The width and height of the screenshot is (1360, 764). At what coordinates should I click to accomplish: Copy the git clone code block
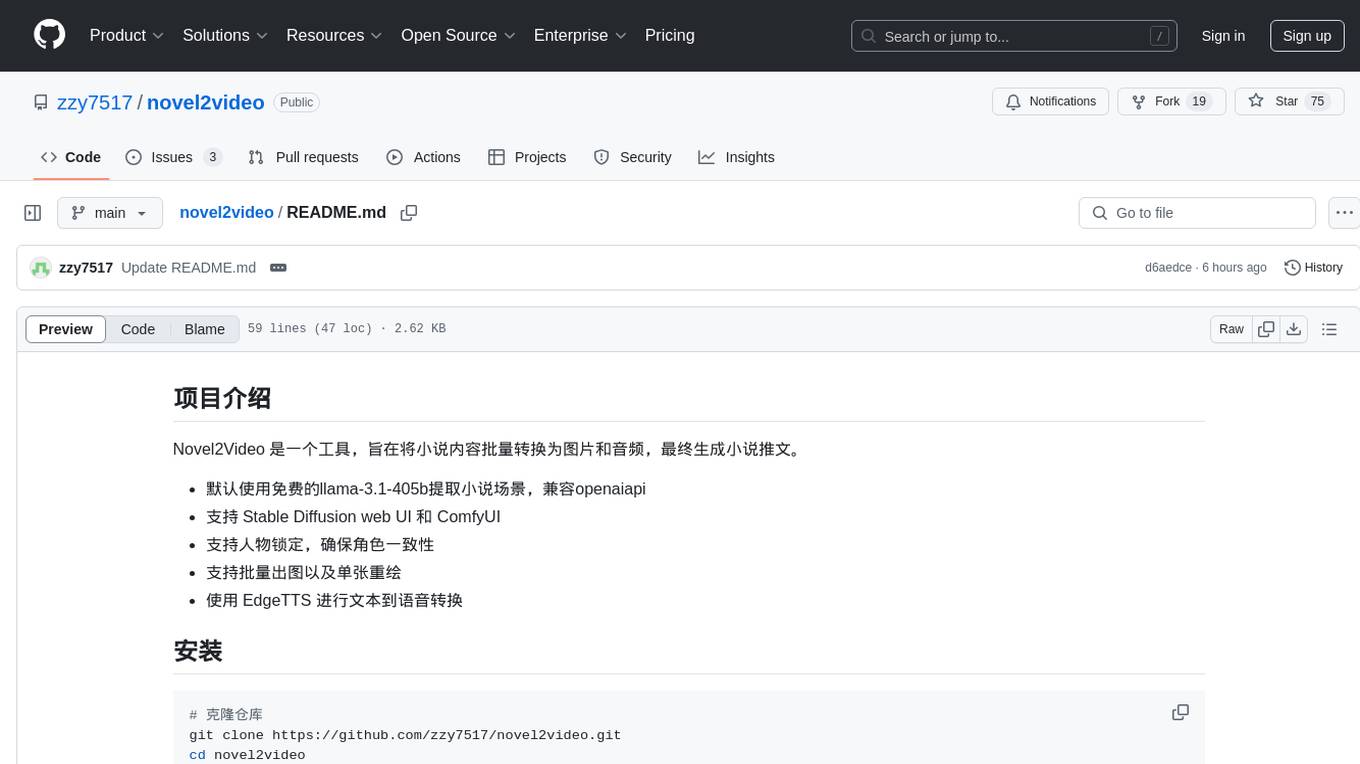[x=1181, y=712]
